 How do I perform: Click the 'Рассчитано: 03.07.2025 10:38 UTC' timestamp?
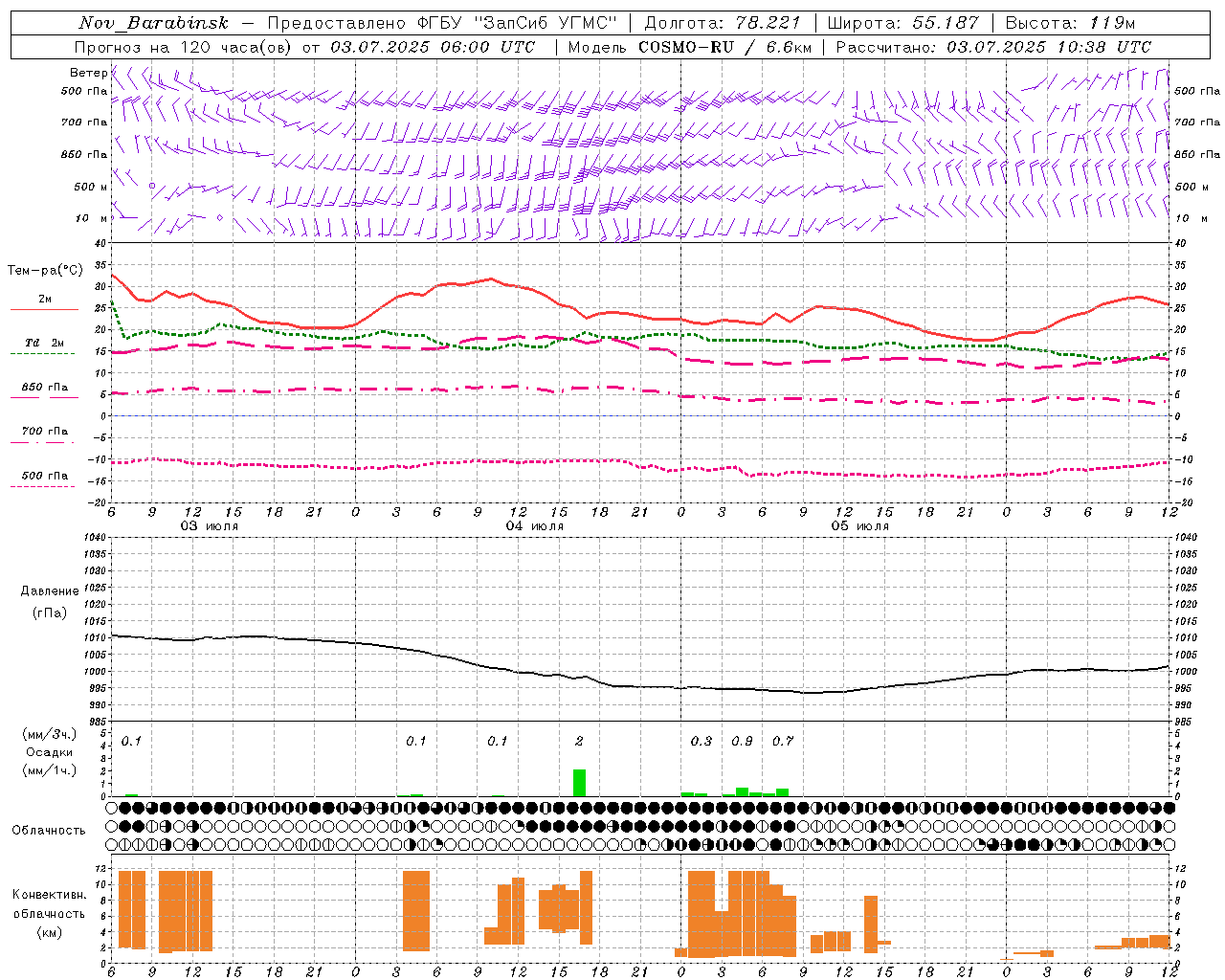(993, 47)
